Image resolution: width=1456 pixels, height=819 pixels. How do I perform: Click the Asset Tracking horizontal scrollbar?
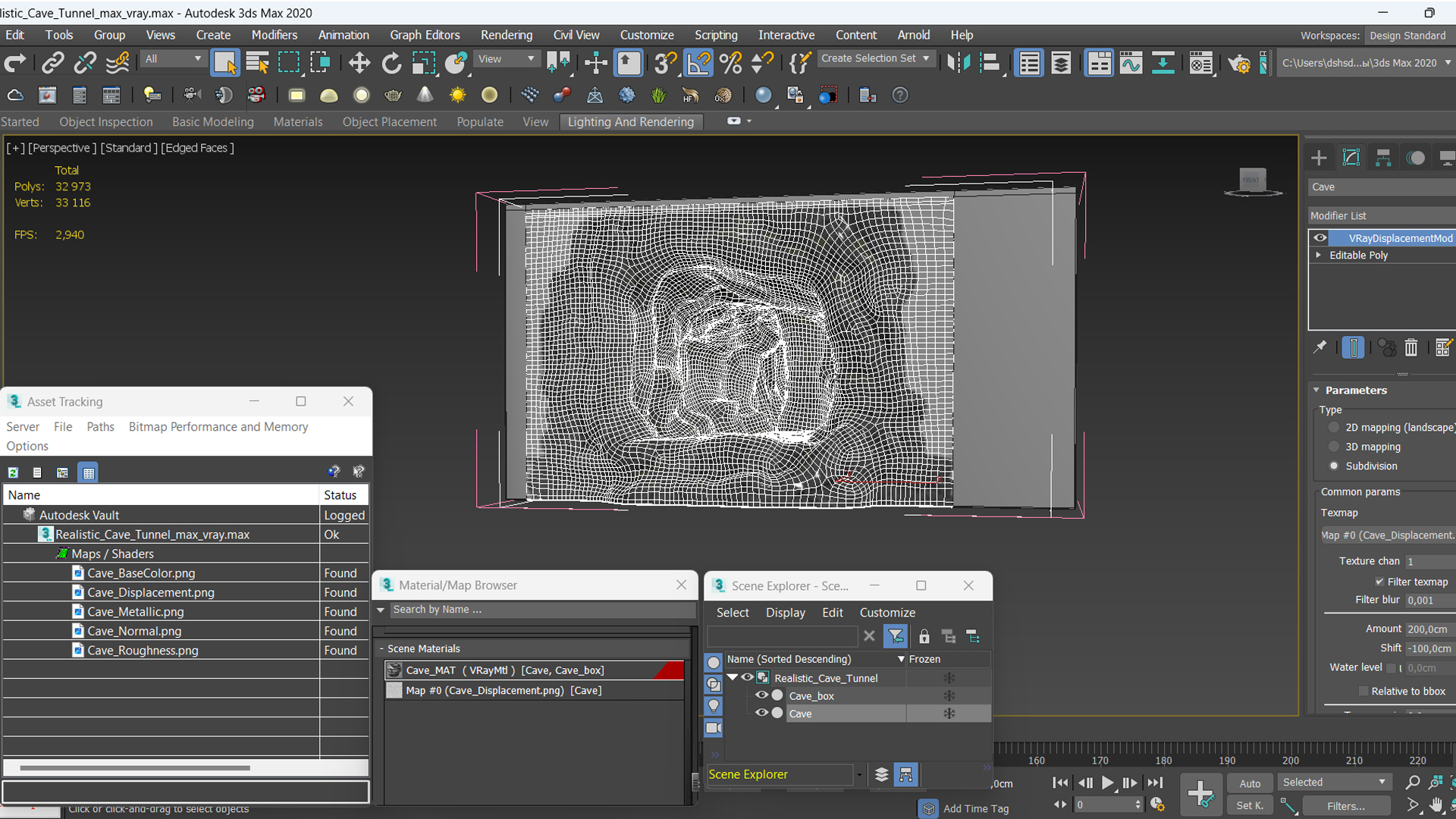pyautogui.click(x=135, y=768)
